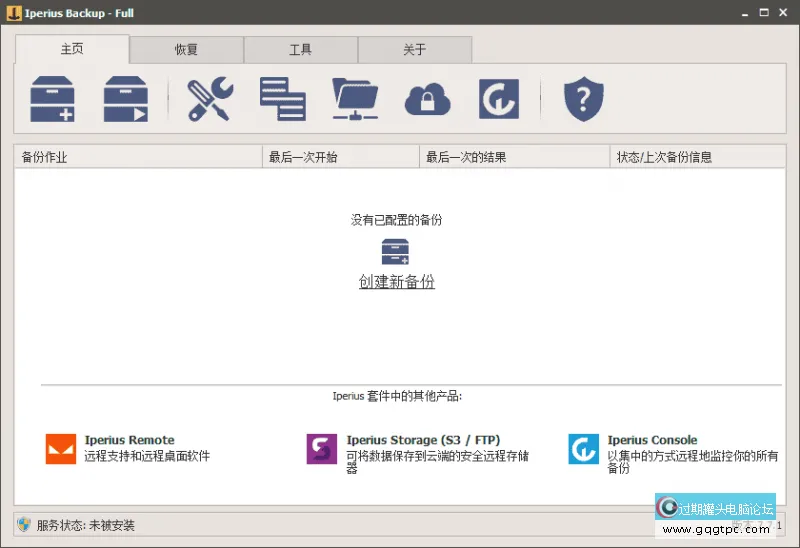Click the blue Iperius Console logo
Image resolution: width=800 pixels, height=548 pixels.
(584, 449)
